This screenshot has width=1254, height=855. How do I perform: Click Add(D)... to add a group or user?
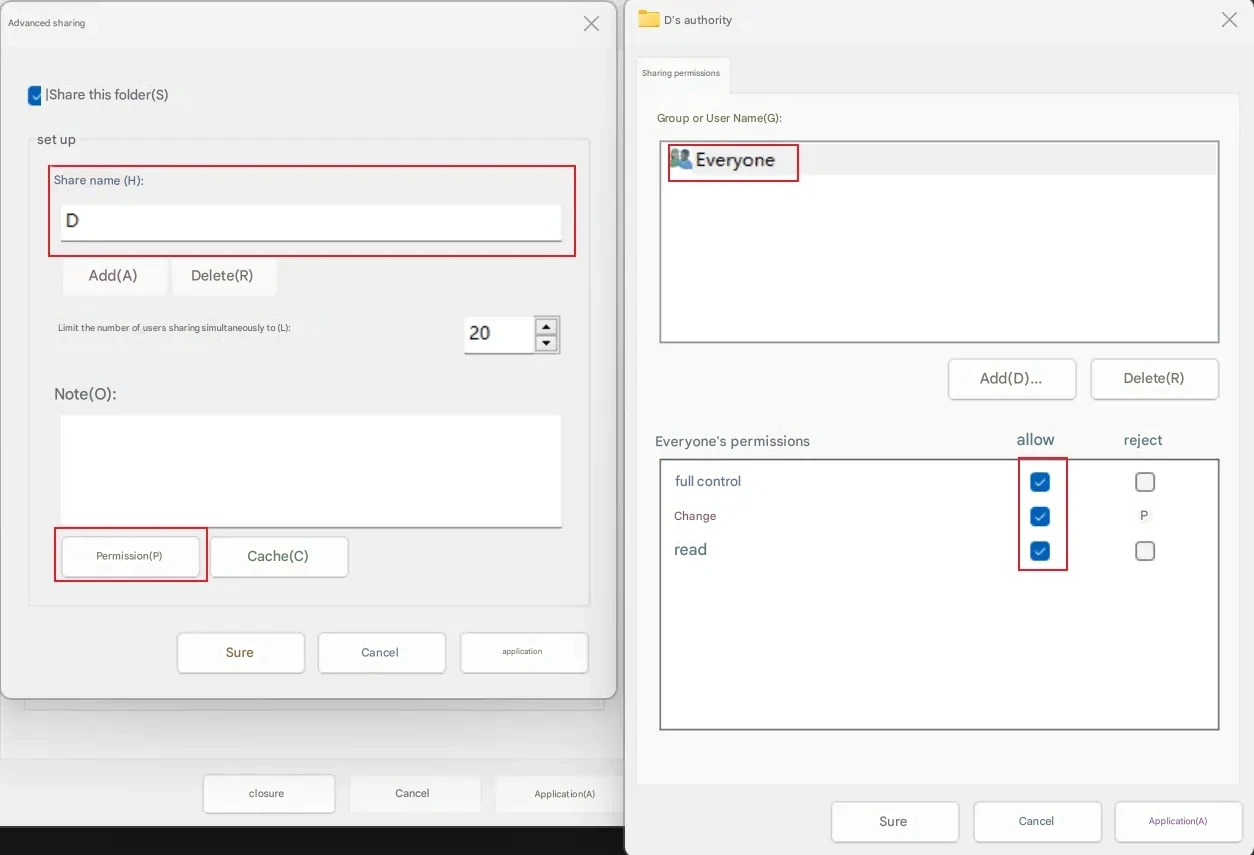pos(1011,379)
